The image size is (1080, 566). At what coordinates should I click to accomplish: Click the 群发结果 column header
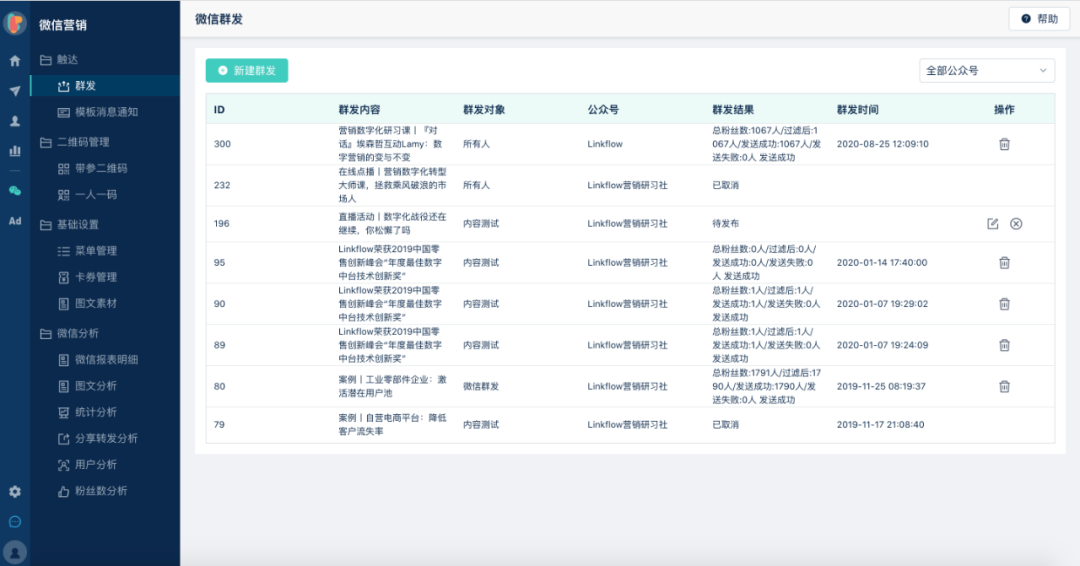tap(732, 109)
